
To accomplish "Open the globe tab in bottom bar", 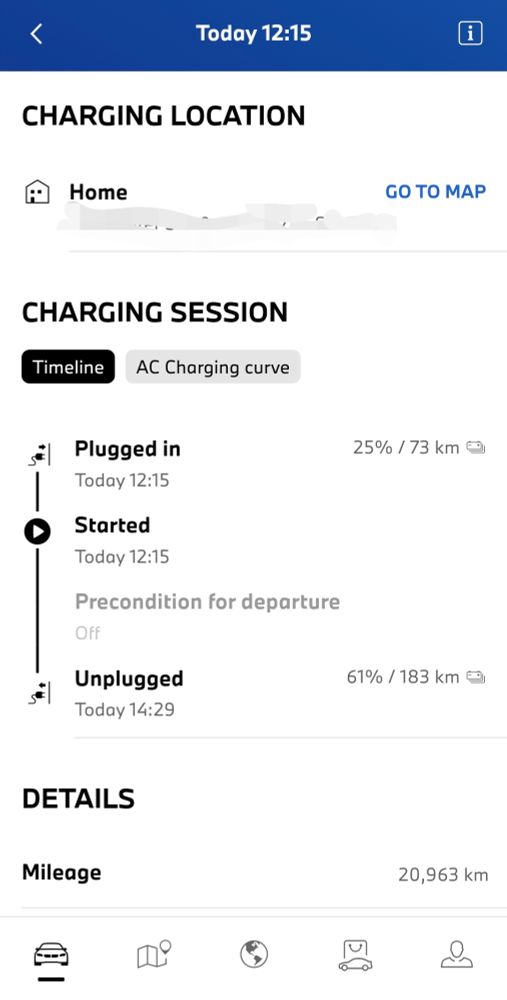I will pyautogui.click(x=254, y=955).
